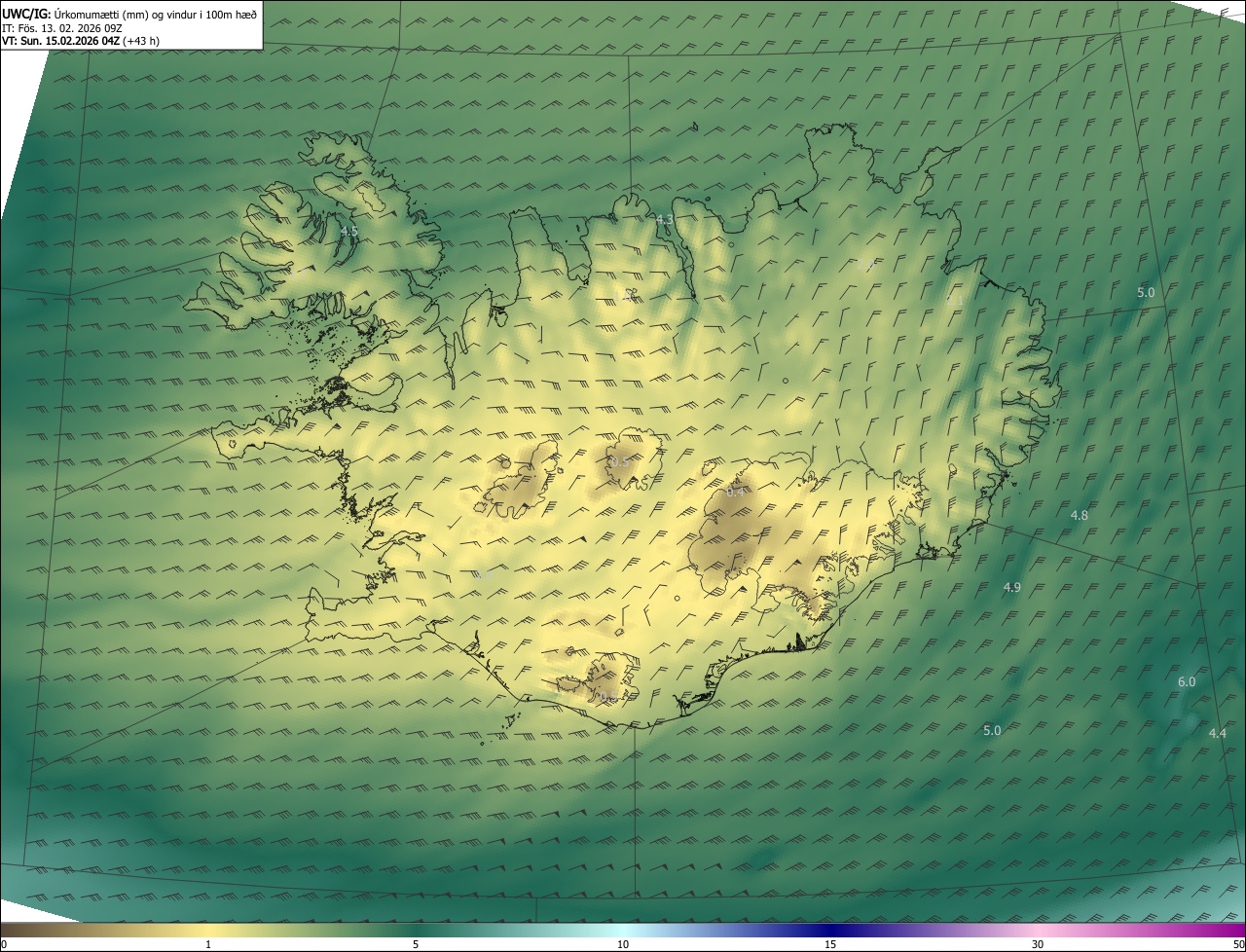Click the 4.9 value label off the southeast coast
Screen dimensions: 1246x952
pos(1011,587)
